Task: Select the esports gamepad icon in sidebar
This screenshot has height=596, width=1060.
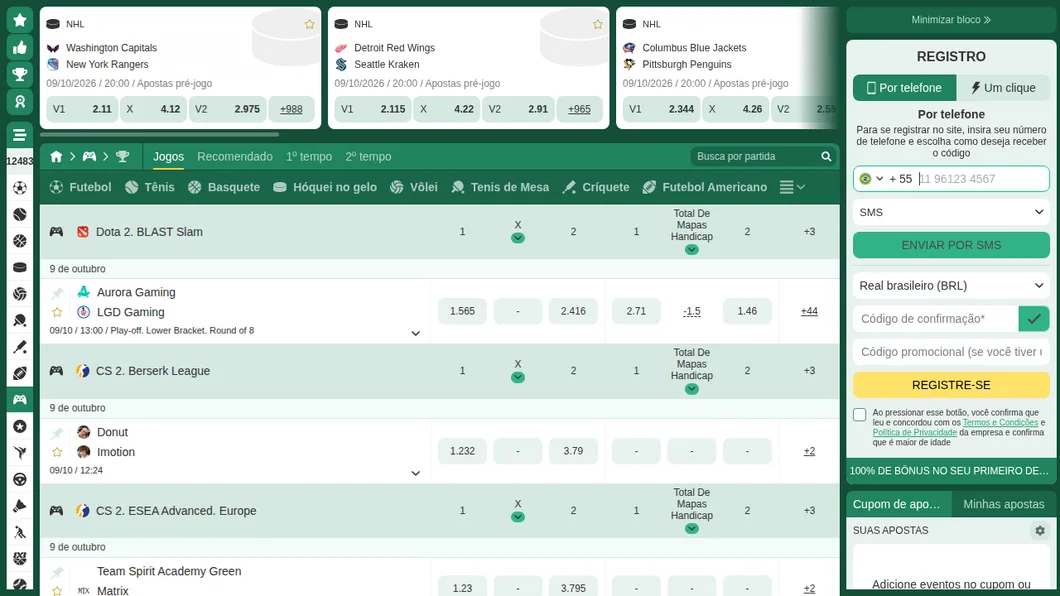Action: pyautogui.click(x=20, y=400)
